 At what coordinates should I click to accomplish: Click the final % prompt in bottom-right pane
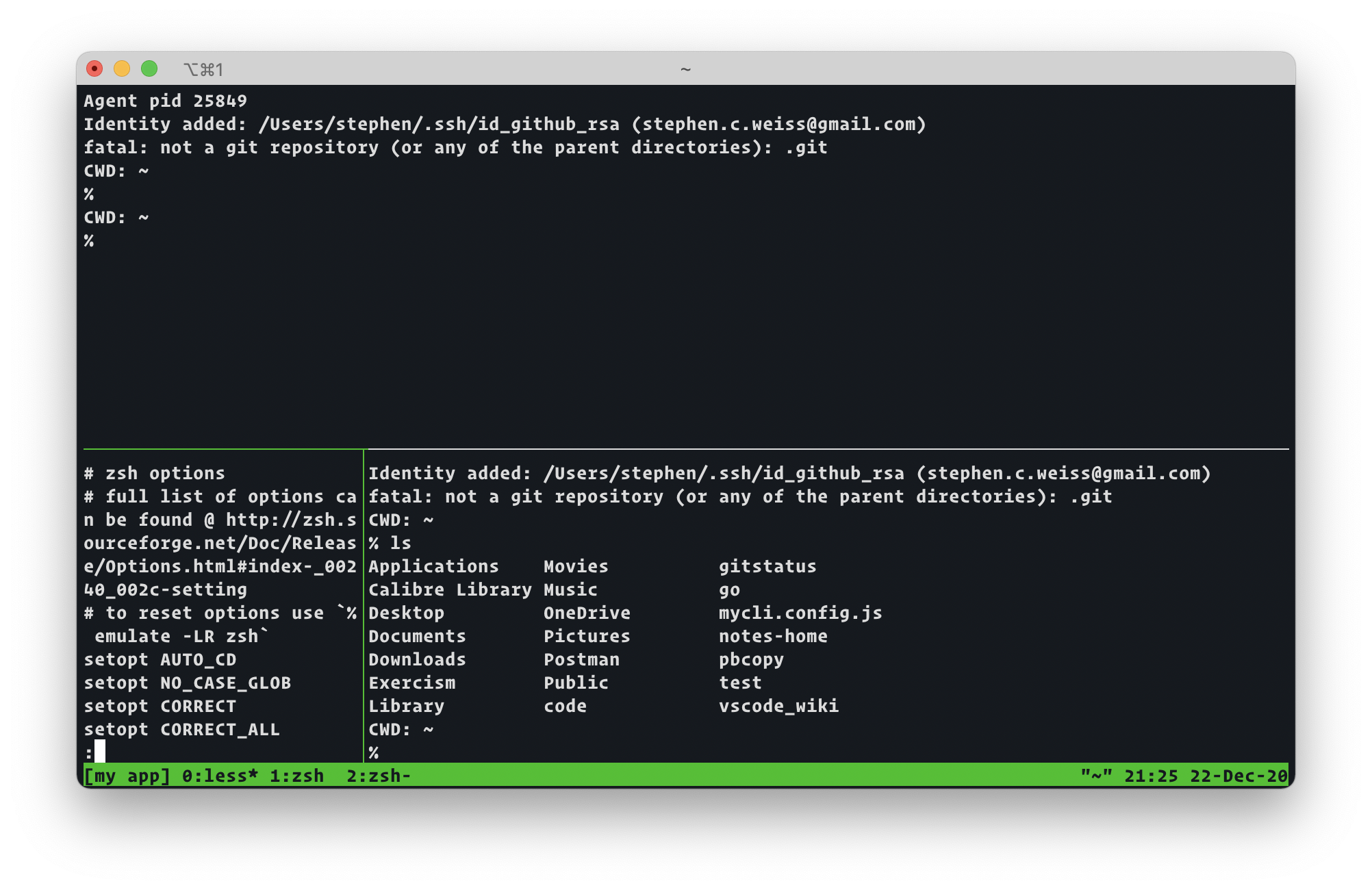(x=374, y=752)
